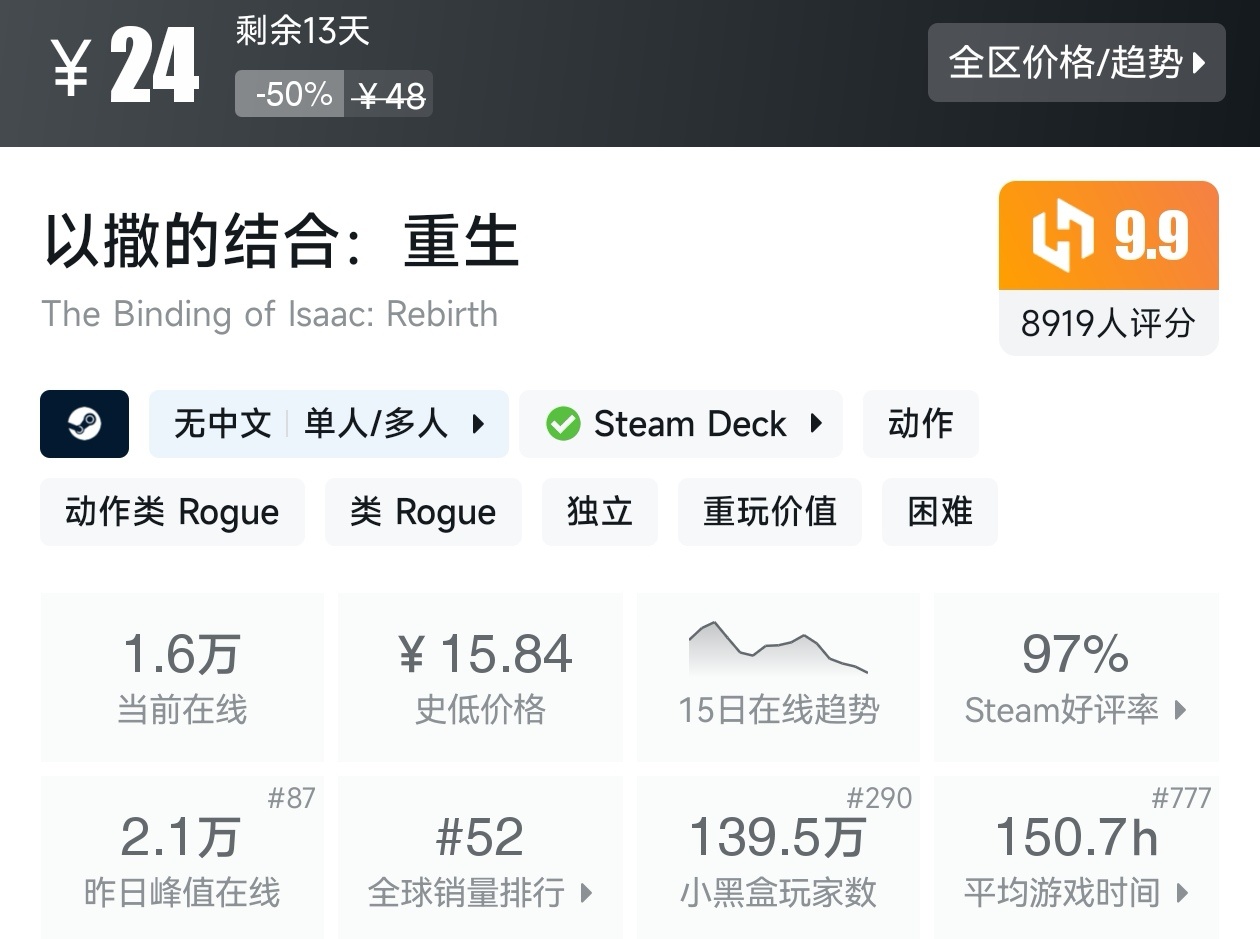The image size is (1260, 939).
Task: Select the 类 Rogue tag
Action: point(423,512)
